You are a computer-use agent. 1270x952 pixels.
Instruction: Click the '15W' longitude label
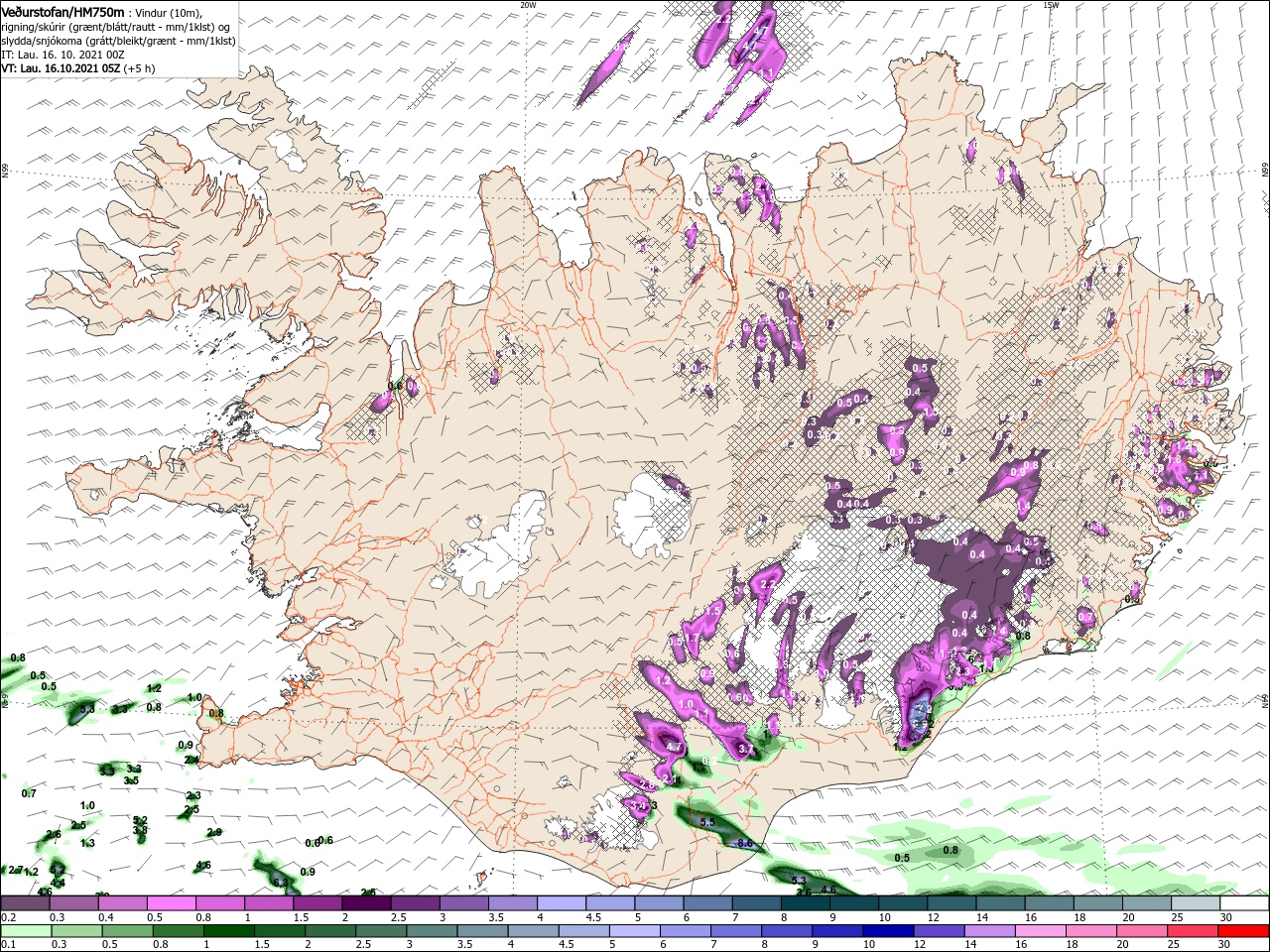(1051, 5)
